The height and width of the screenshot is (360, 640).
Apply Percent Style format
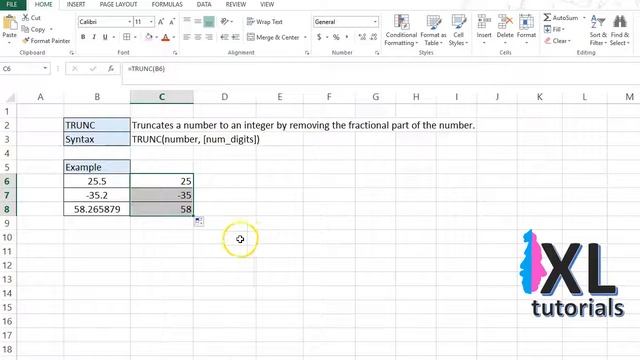[336, 37]
